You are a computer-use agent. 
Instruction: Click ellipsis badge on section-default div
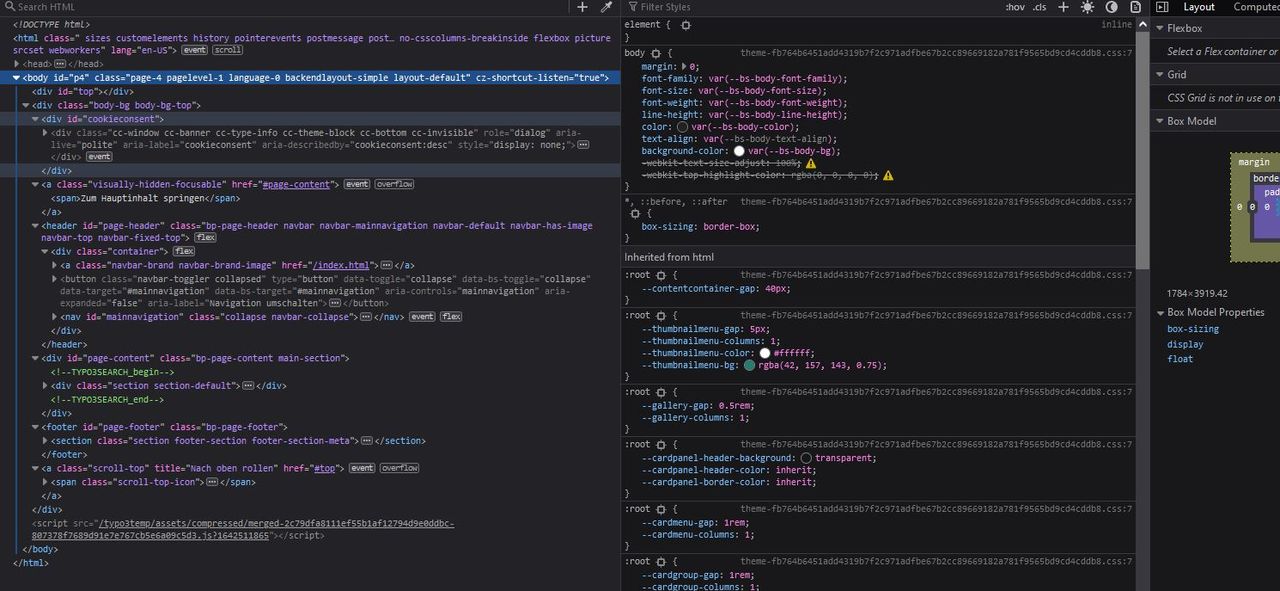point(248,386)
